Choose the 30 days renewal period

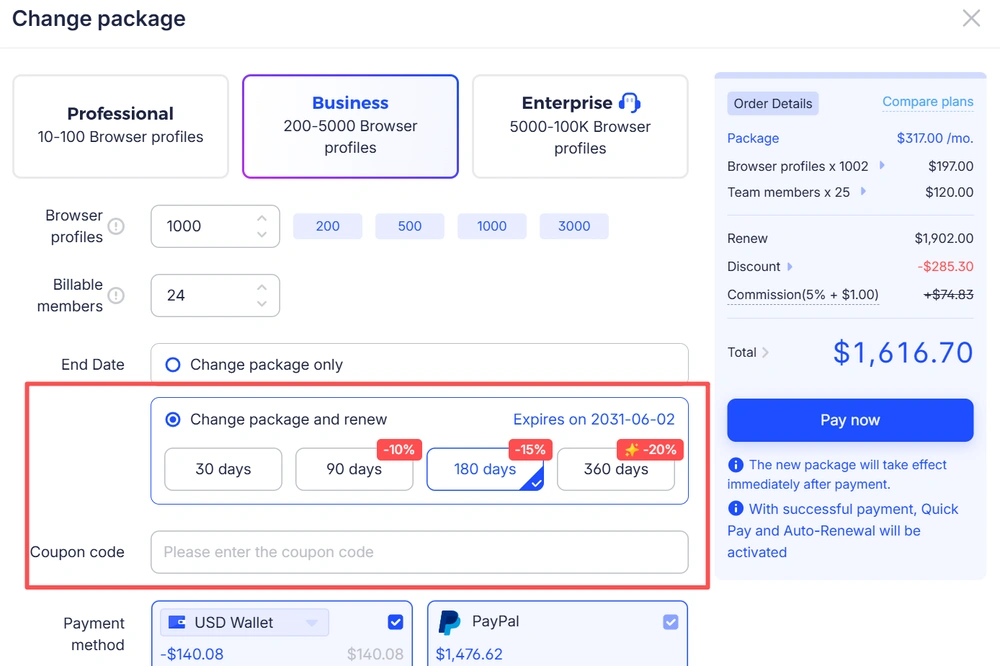coord(223,469)
